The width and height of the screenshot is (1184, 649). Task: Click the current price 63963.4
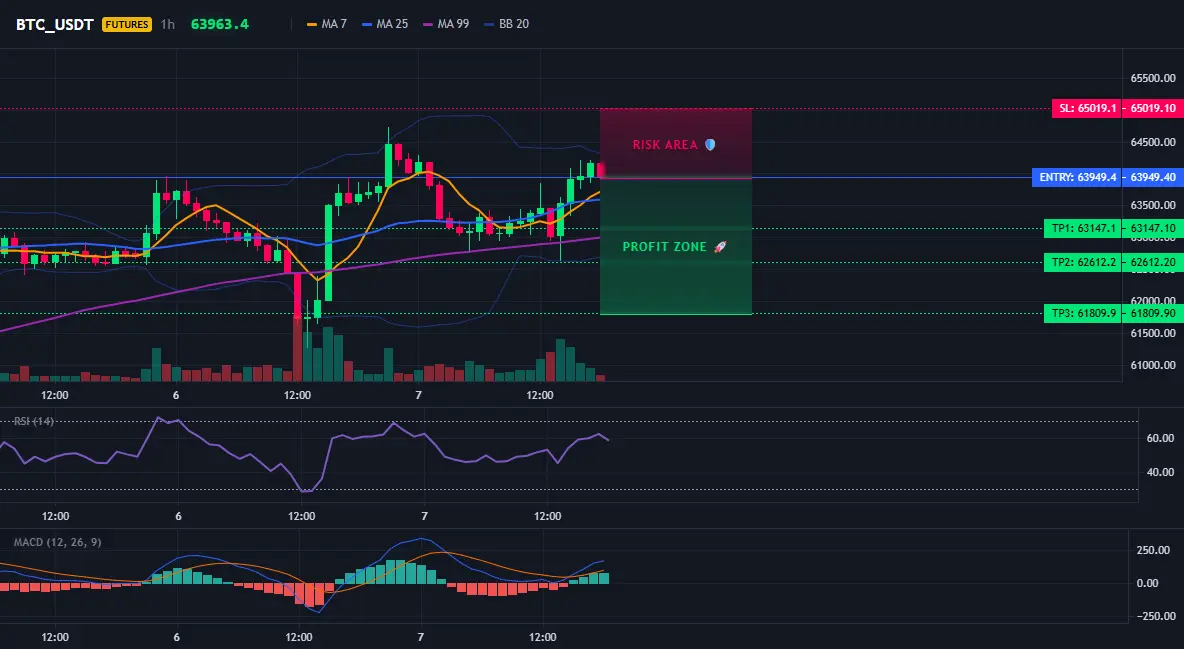tap(220, 24)
